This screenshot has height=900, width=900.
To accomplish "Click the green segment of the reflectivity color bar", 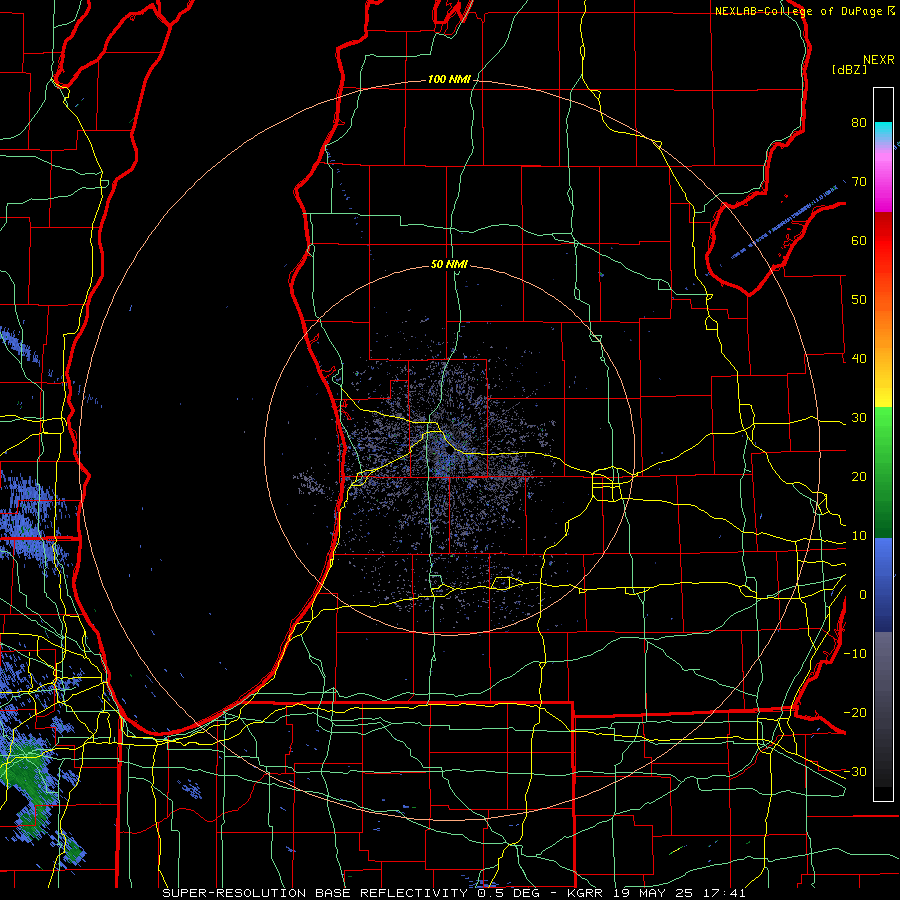I will (883, 472).
